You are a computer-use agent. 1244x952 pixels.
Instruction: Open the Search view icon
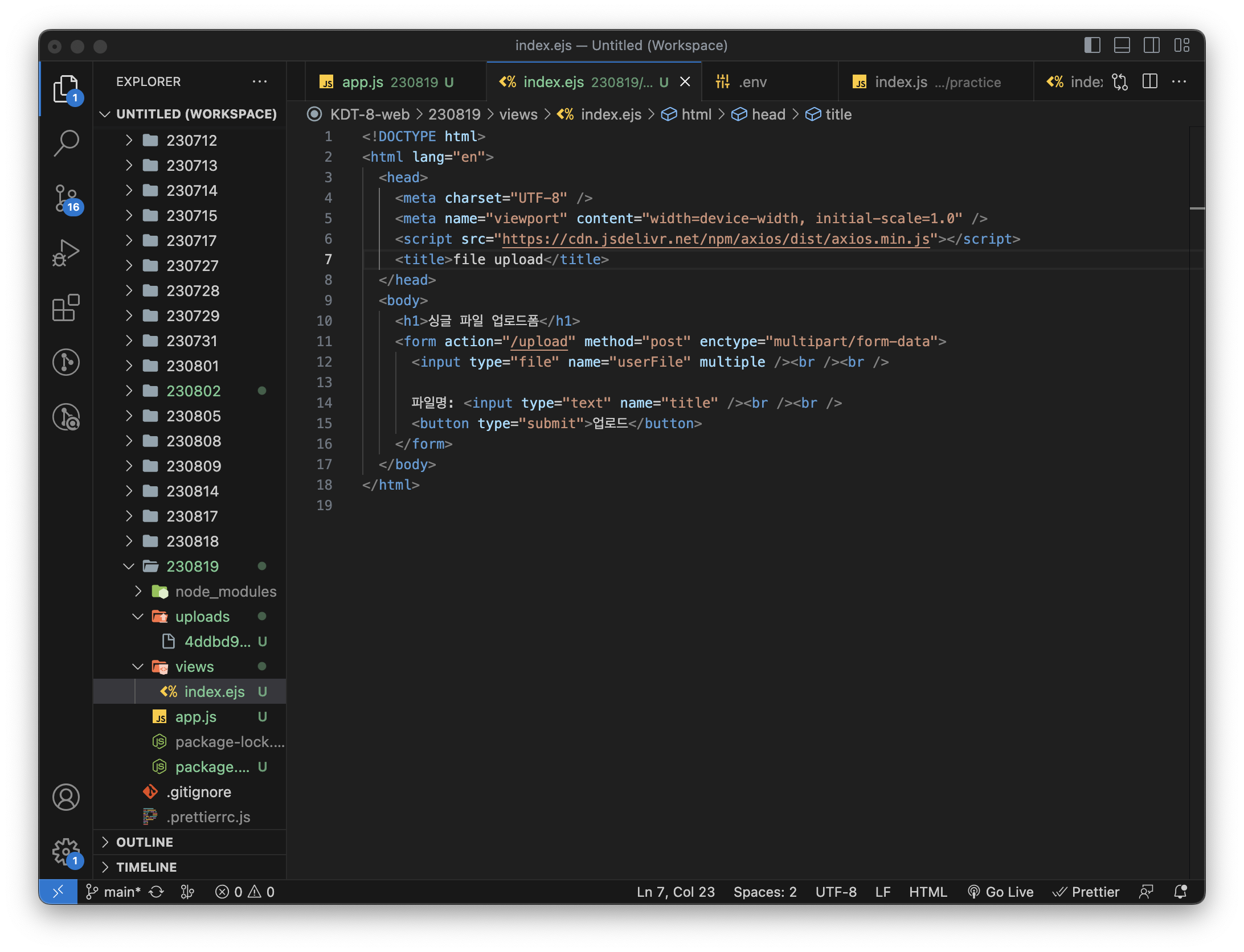[66, 143]
